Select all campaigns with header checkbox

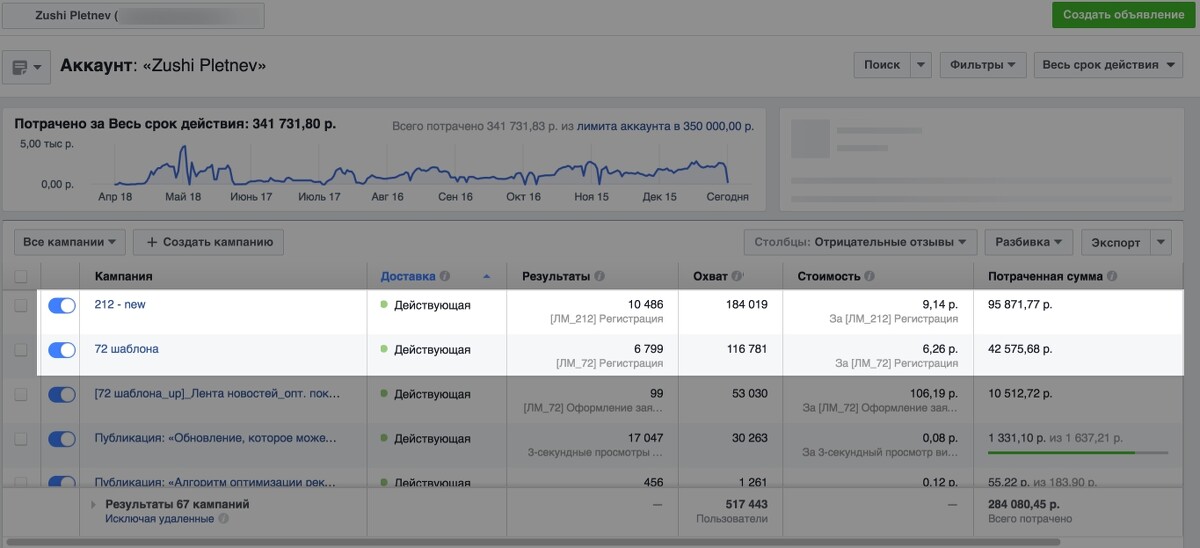(21, 276)
